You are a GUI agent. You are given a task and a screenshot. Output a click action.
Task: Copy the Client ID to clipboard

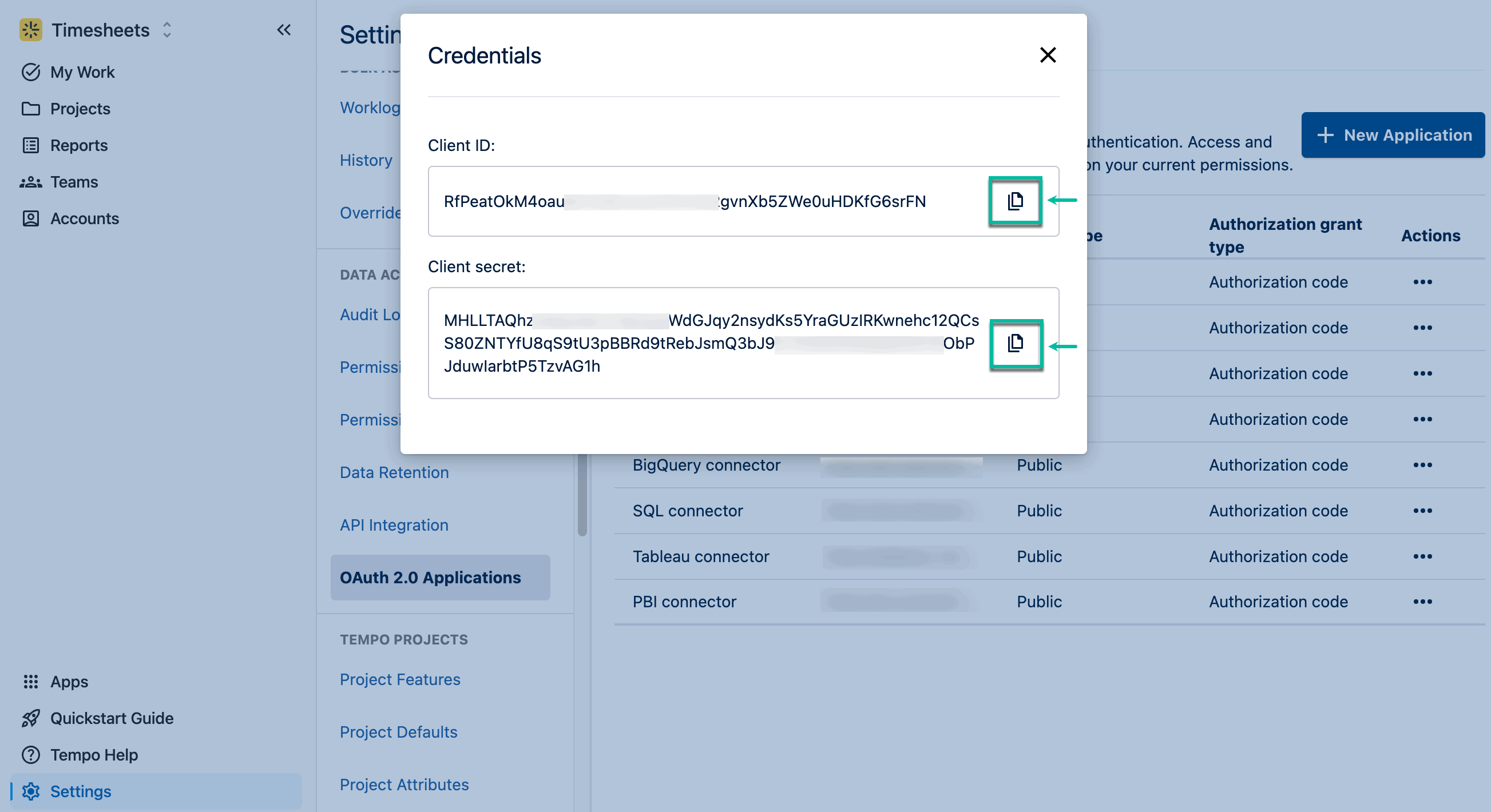coord(1015,201)
